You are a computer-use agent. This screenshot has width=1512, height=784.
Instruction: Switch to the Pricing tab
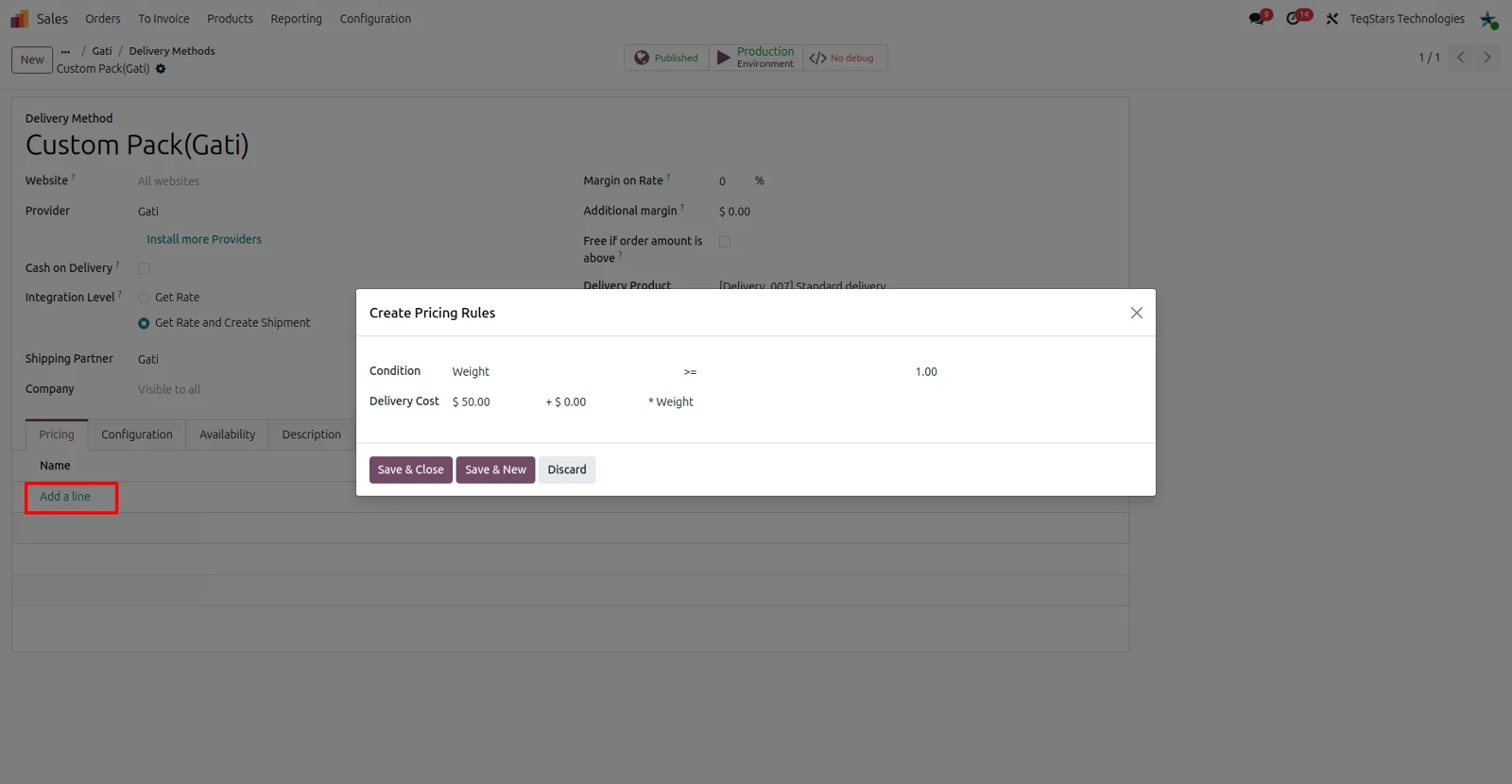(x=57, y=435)
